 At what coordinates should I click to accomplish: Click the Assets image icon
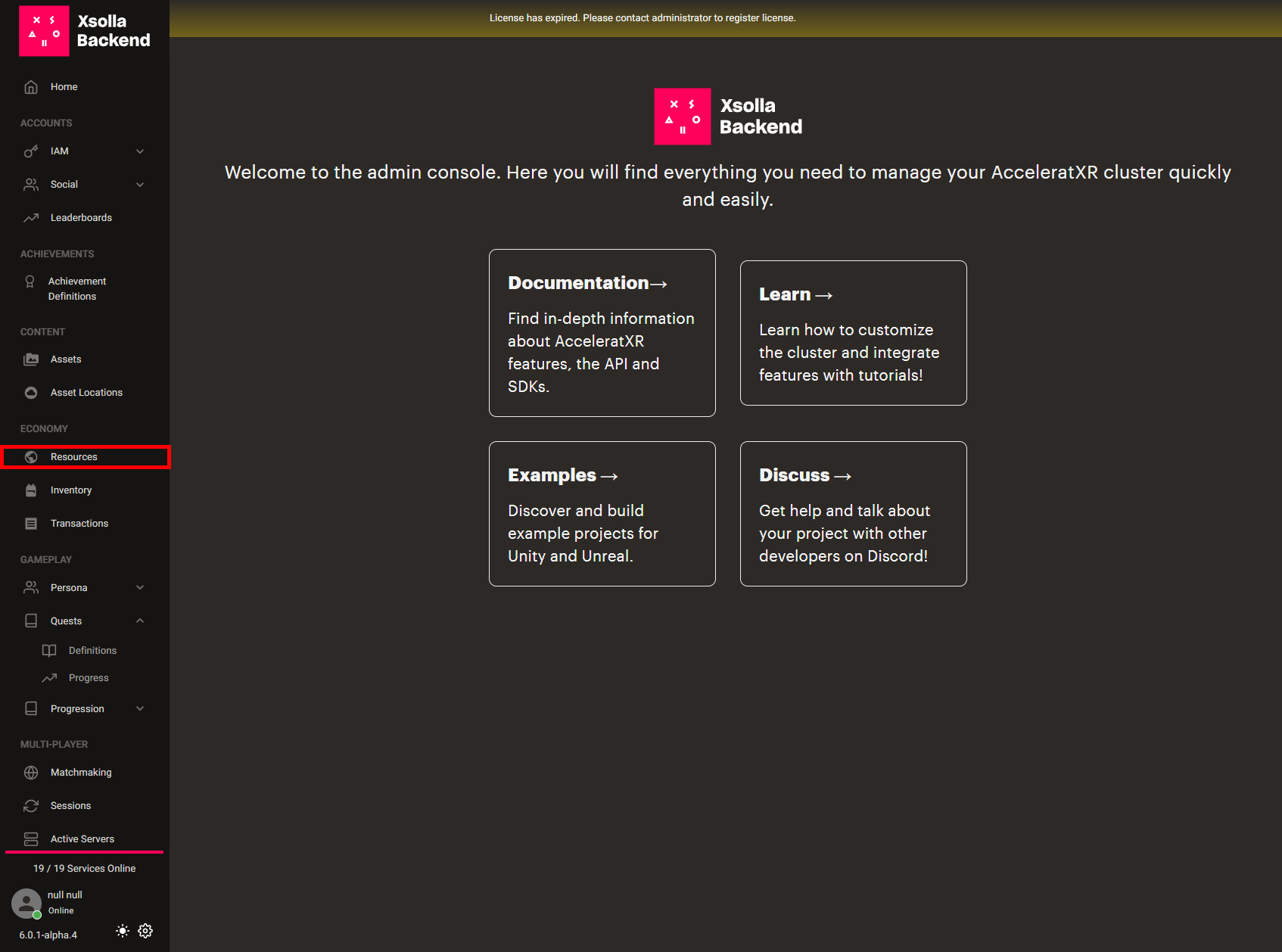[31, 359]
